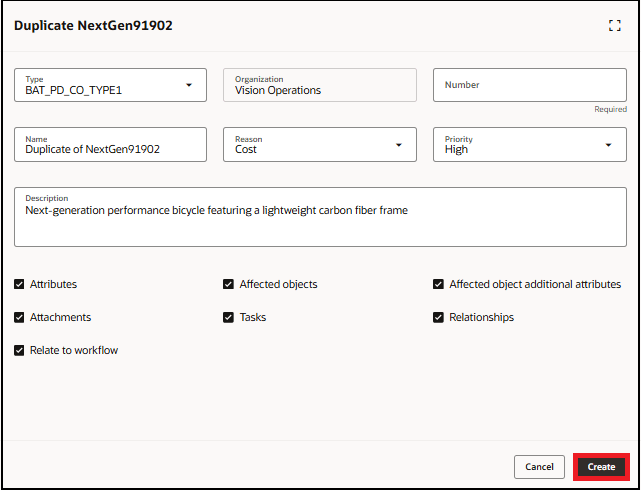Click the Type dropdown arrow icon

click(189, 85)
